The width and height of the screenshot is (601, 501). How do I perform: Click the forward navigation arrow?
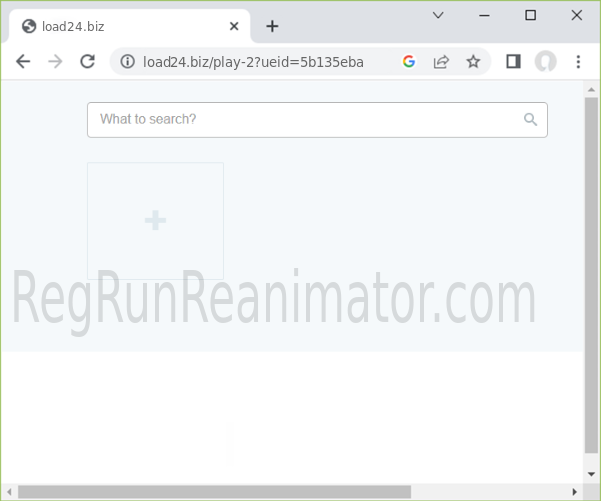tap(55, 62)
